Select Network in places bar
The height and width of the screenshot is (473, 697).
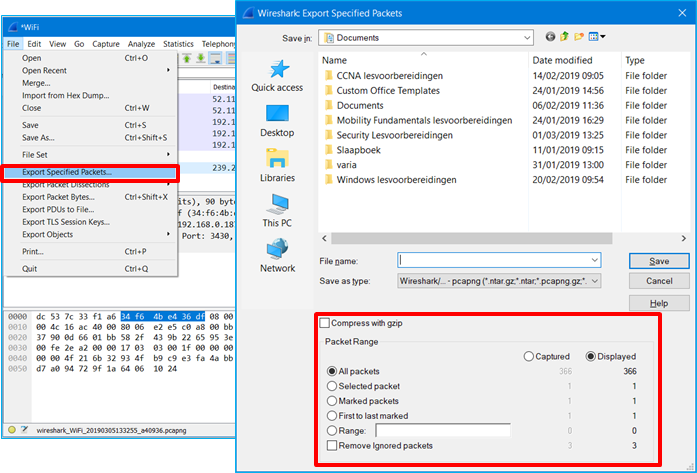[x=277, y=256]
